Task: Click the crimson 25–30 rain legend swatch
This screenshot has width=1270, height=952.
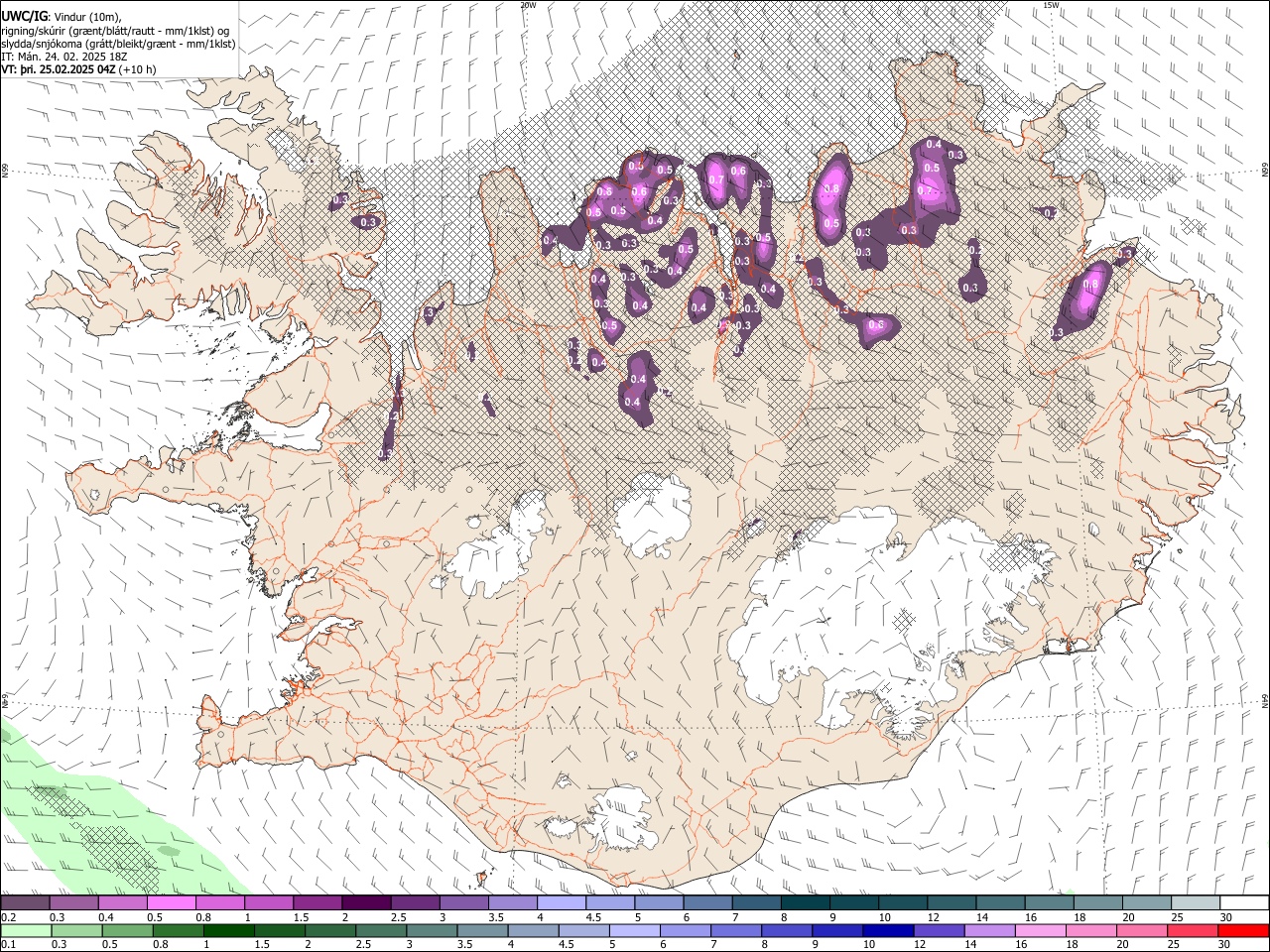Action: coord(1192,930)
